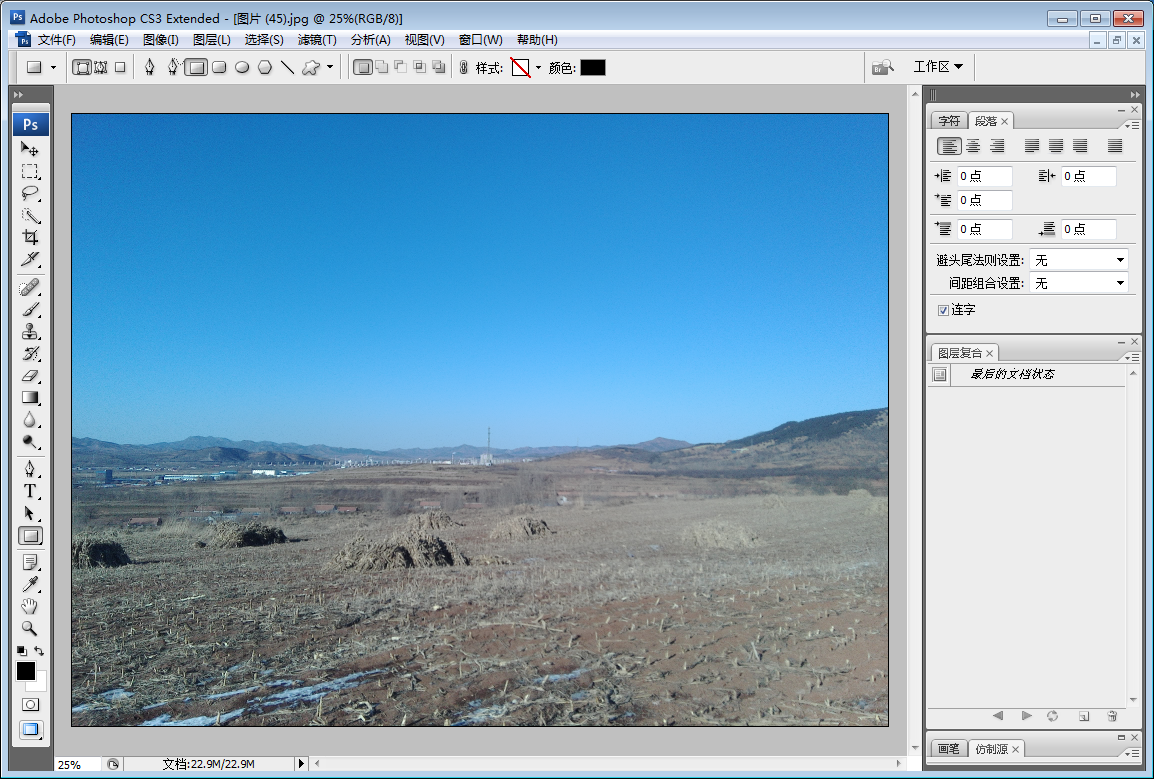
Task: Open the 滤镜 menu
Action: point(316,39)
